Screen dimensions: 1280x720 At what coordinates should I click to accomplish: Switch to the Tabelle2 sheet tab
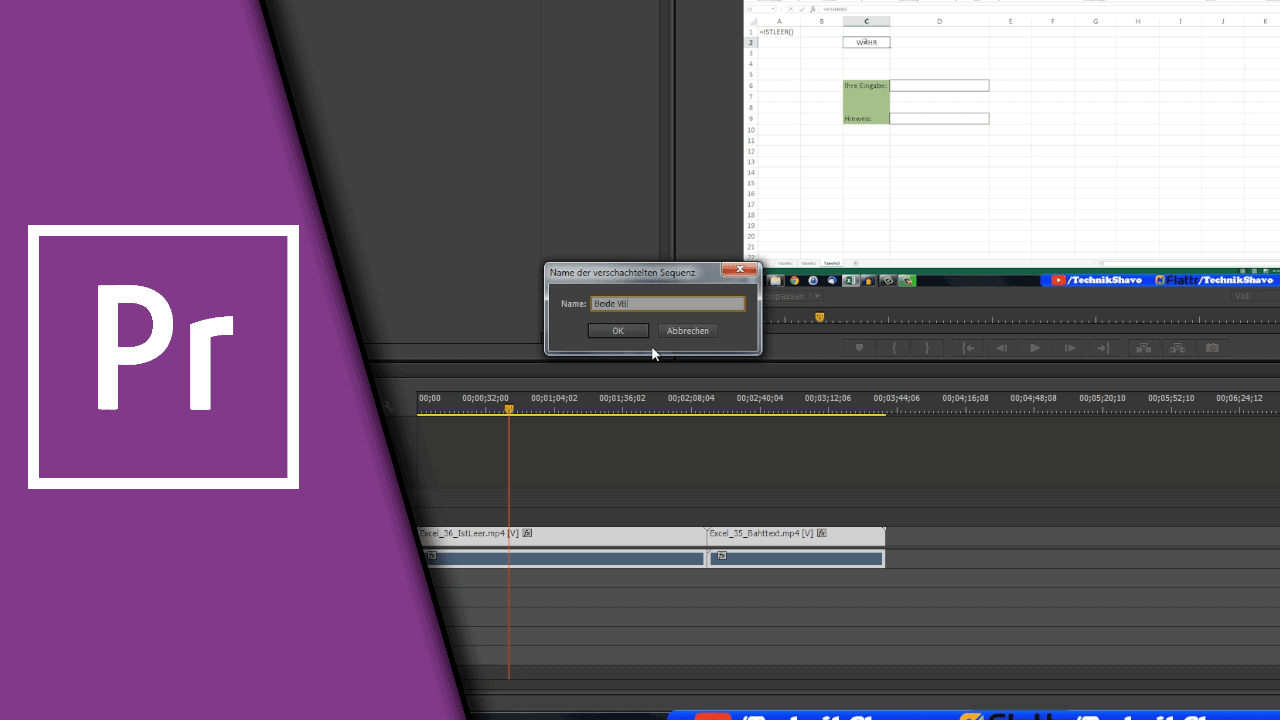pyautogui.click(x=808, y=262)
